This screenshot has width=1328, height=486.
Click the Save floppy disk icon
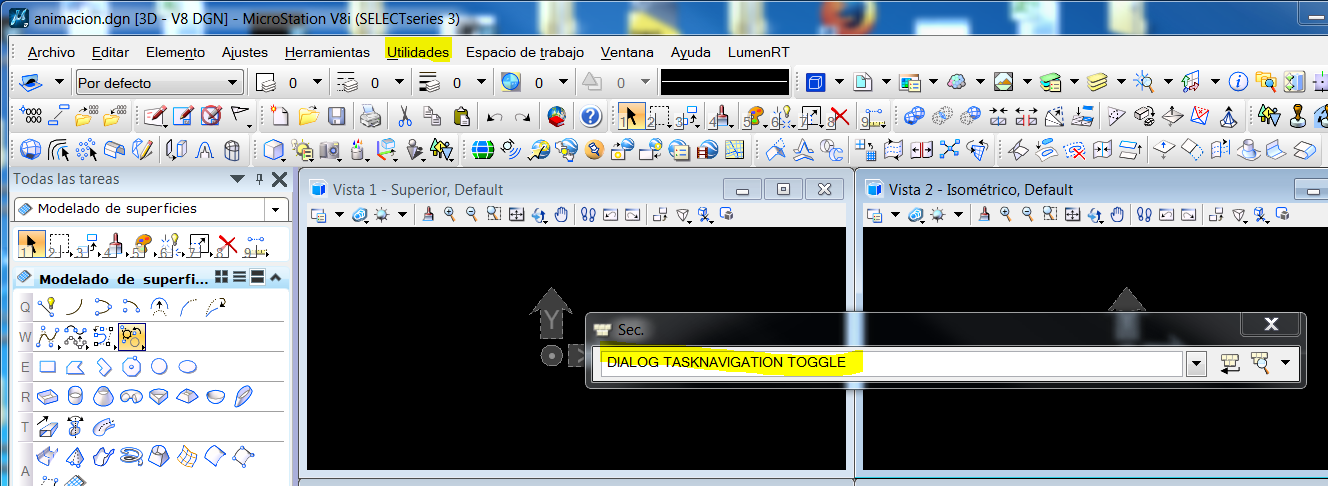(x=336, y=116)
